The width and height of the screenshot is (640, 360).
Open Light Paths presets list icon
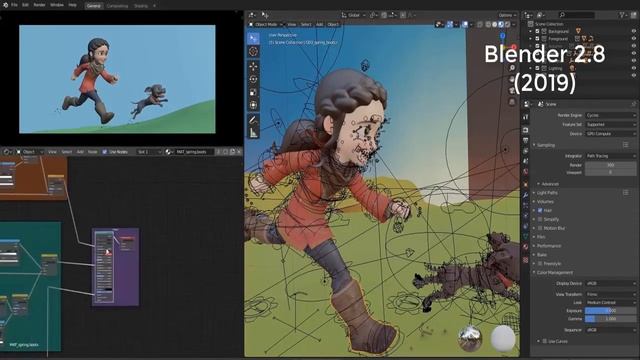[x=626, y=192]
